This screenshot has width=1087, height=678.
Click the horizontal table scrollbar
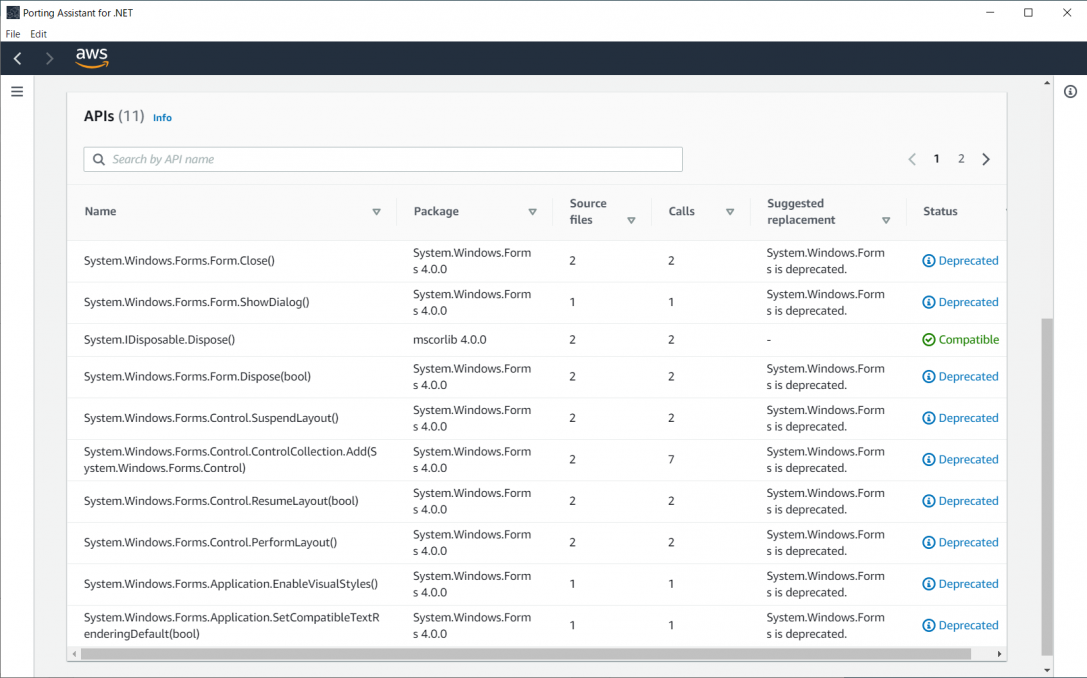525,654
